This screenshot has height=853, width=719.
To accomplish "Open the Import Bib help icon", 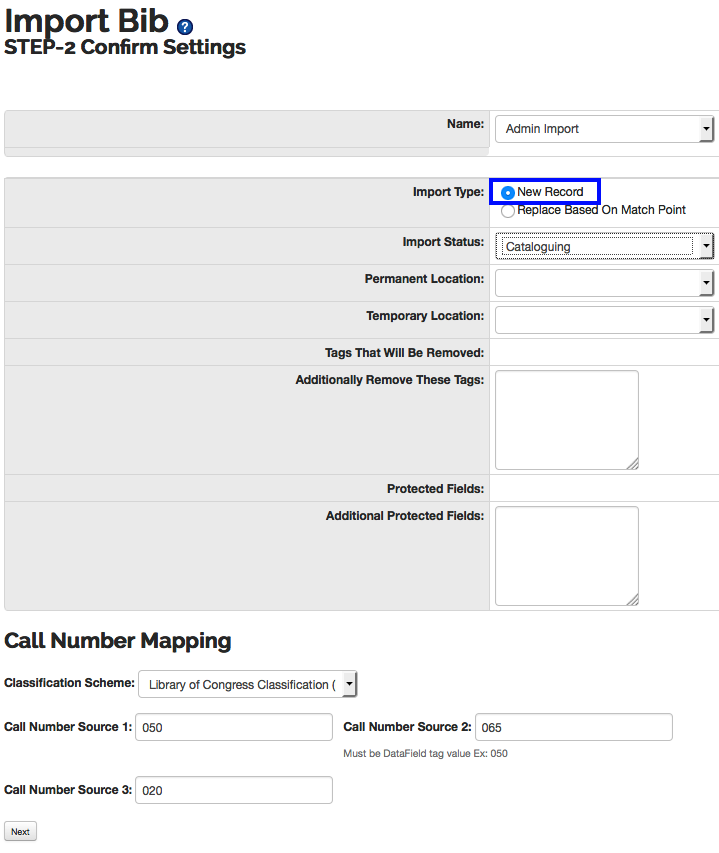I will coord(185,26).
